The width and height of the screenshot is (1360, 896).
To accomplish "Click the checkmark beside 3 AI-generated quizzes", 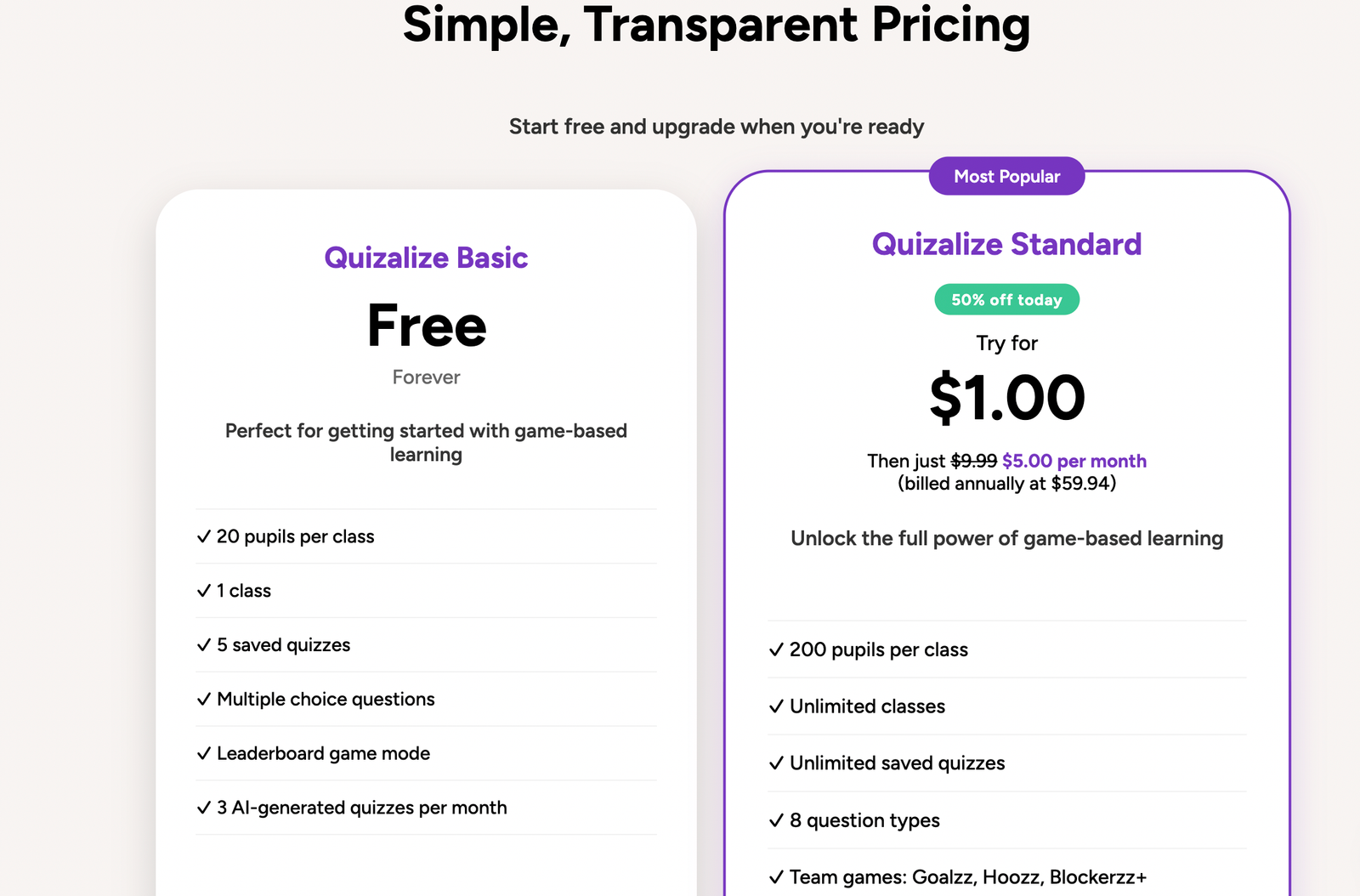I will (204, 808).
